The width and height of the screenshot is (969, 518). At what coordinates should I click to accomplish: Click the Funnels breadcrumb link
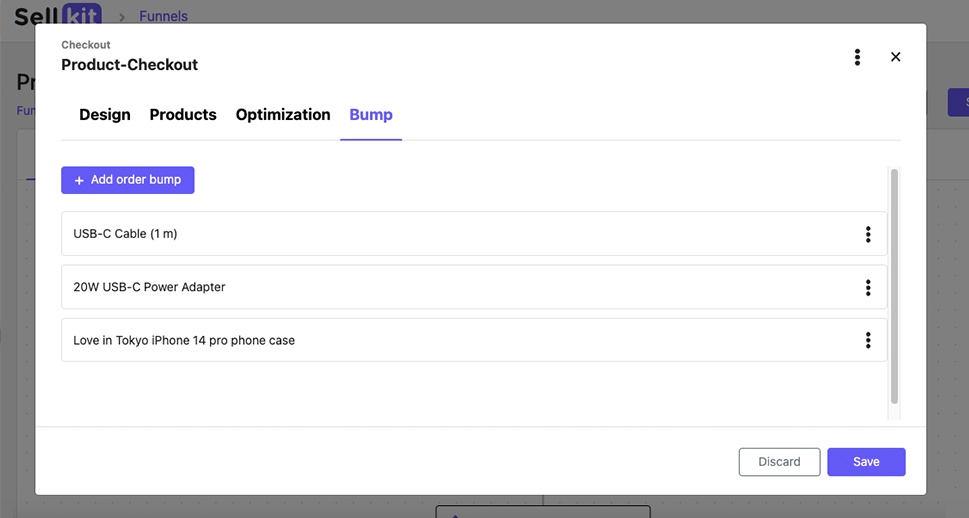point(163,16)
